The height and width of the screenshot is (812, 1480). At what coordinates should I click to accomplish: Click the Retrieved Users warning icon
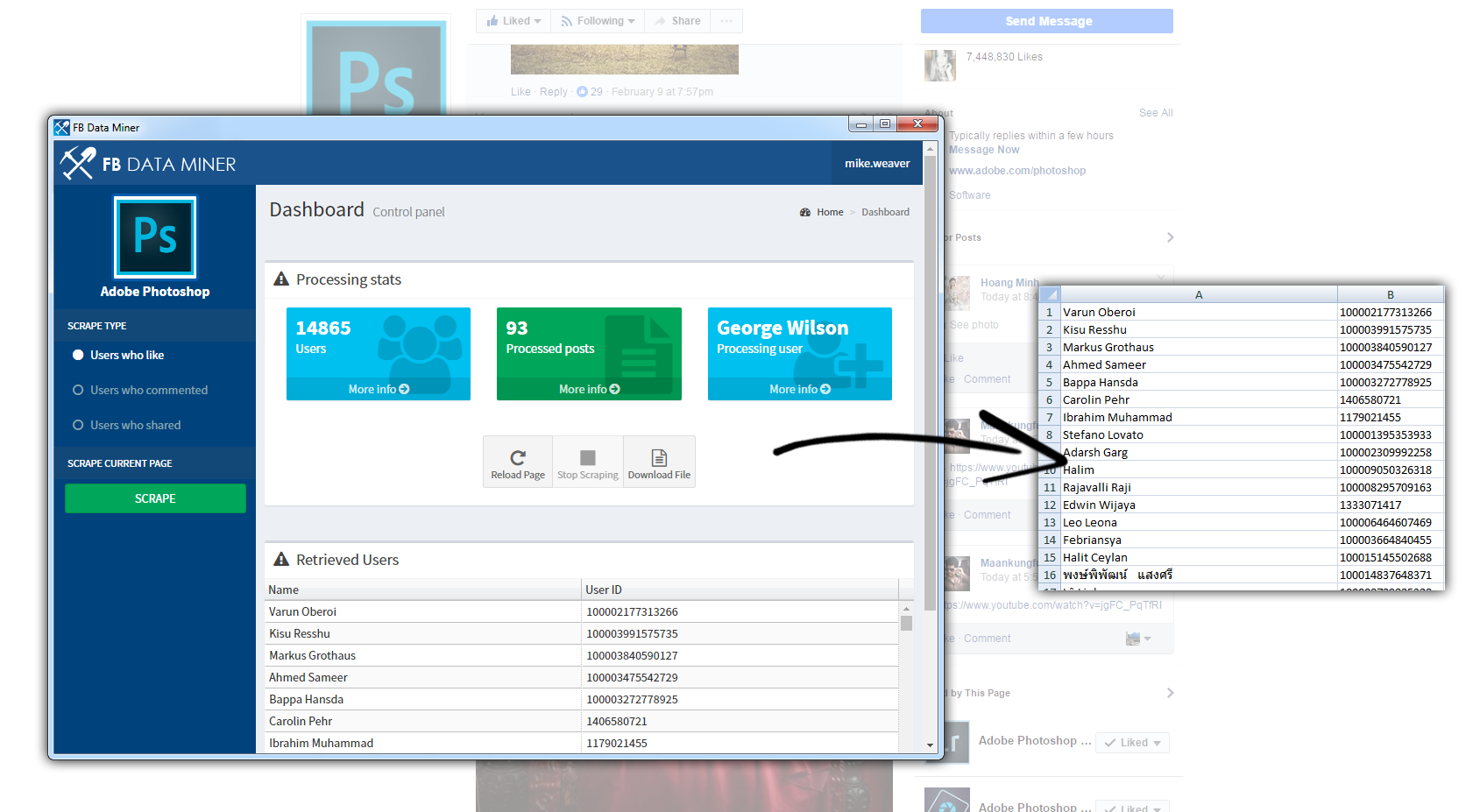click(281, 559)
